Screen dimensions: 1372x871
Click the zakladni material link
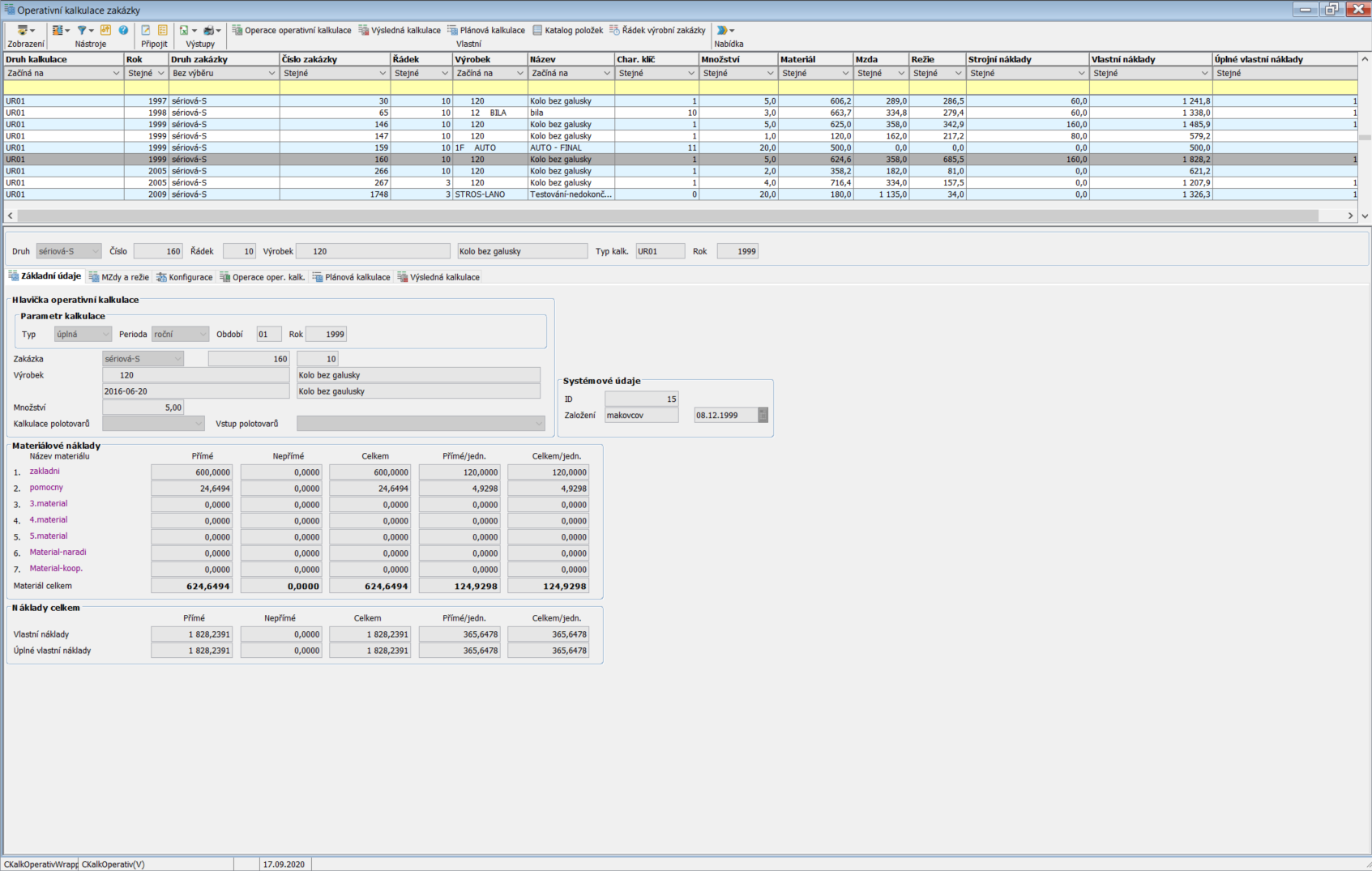(45, 472)
